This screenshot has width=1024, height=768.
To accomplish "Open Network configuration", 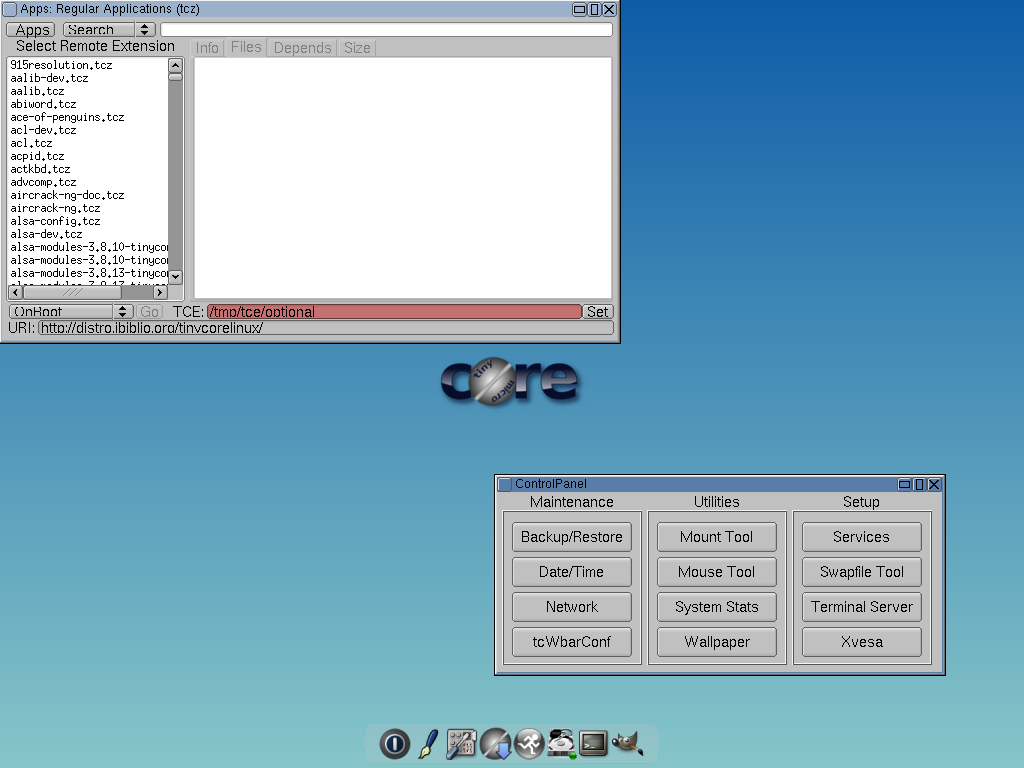I will (571, 607).
